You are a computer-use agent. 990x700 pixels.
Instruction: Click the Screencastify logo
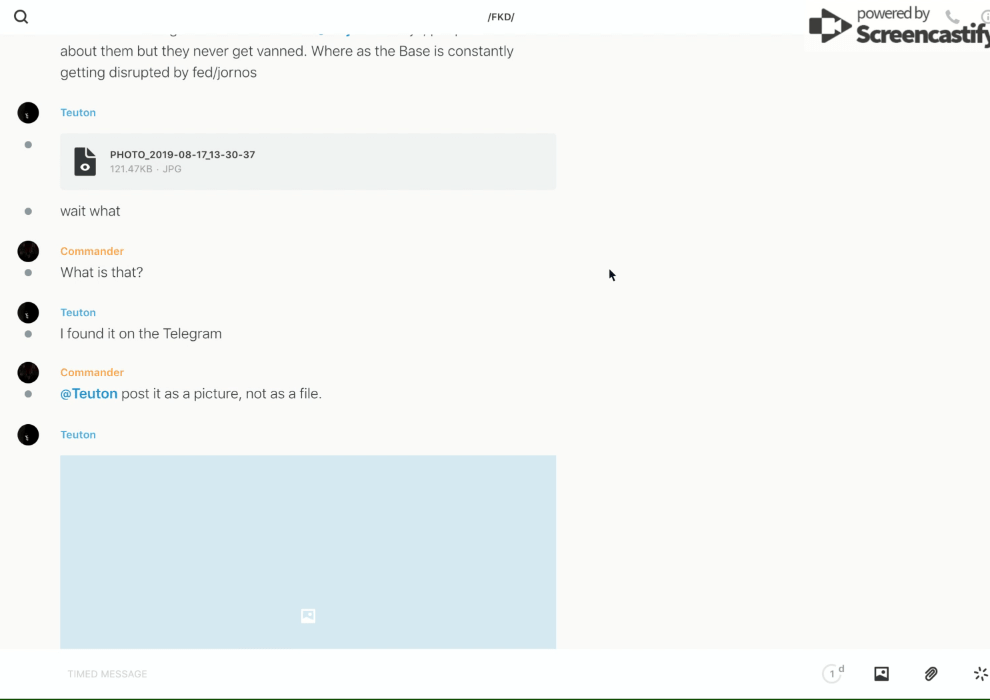[x=895, y=27]
